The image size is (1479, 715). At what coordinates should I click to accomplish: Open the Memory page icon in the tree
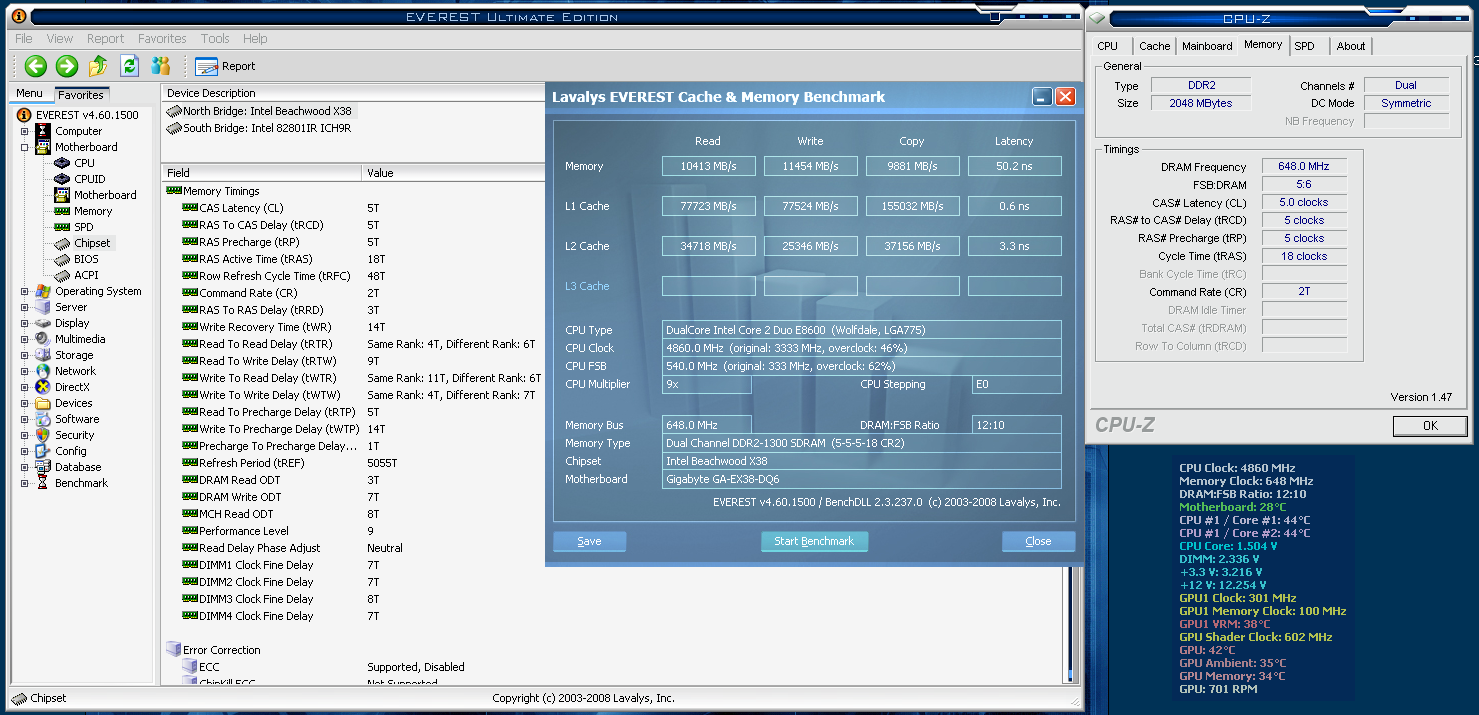click(62, 211)
